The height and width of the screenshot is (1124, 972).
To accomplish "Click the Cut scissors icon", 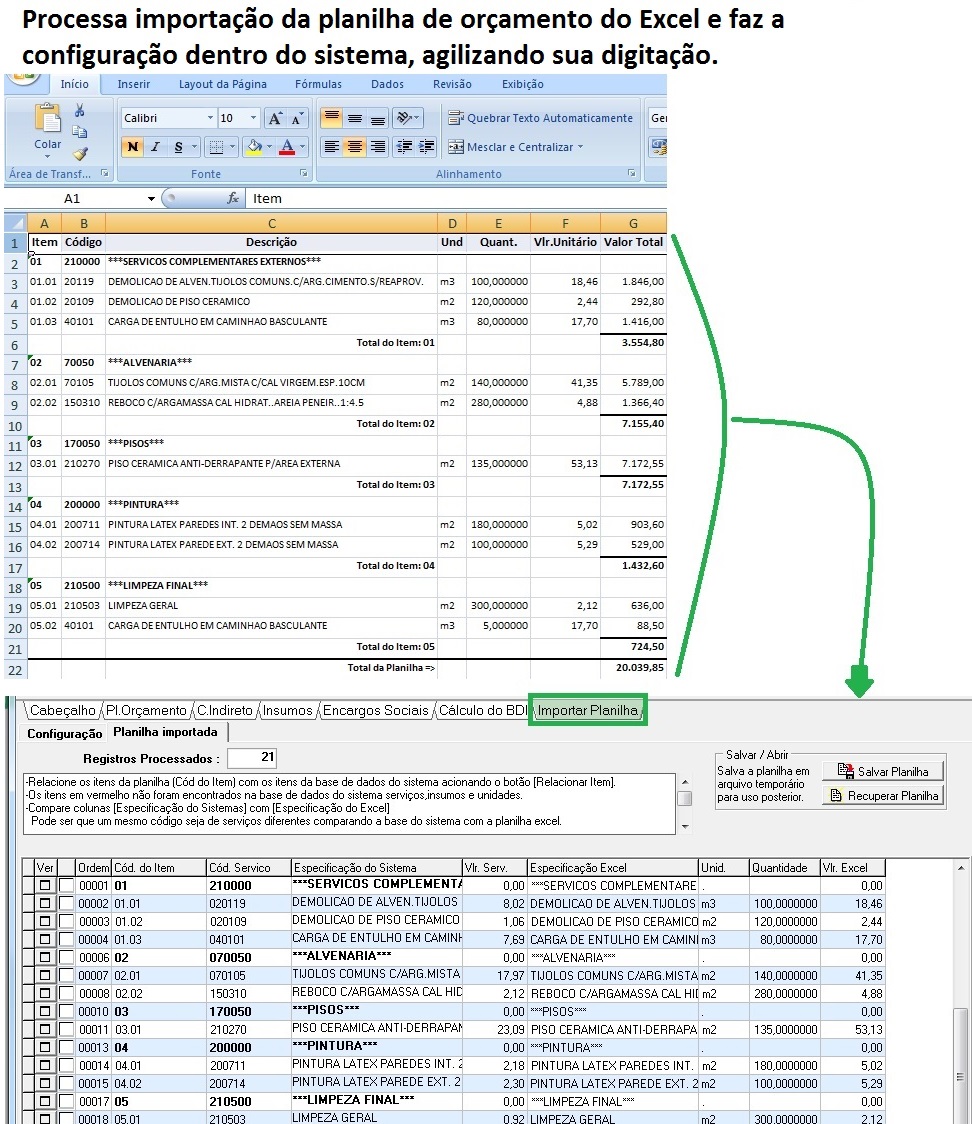I will [80, 111].
